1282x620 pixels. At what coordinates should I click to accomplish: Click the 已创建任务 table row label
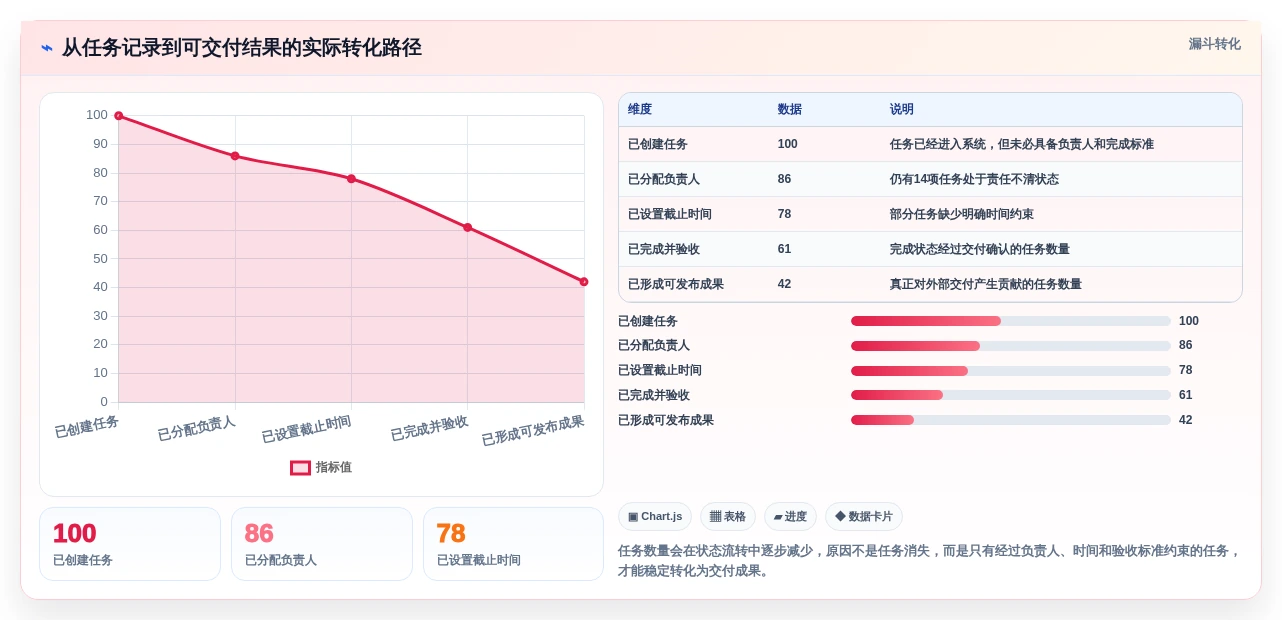pos(658,144)
